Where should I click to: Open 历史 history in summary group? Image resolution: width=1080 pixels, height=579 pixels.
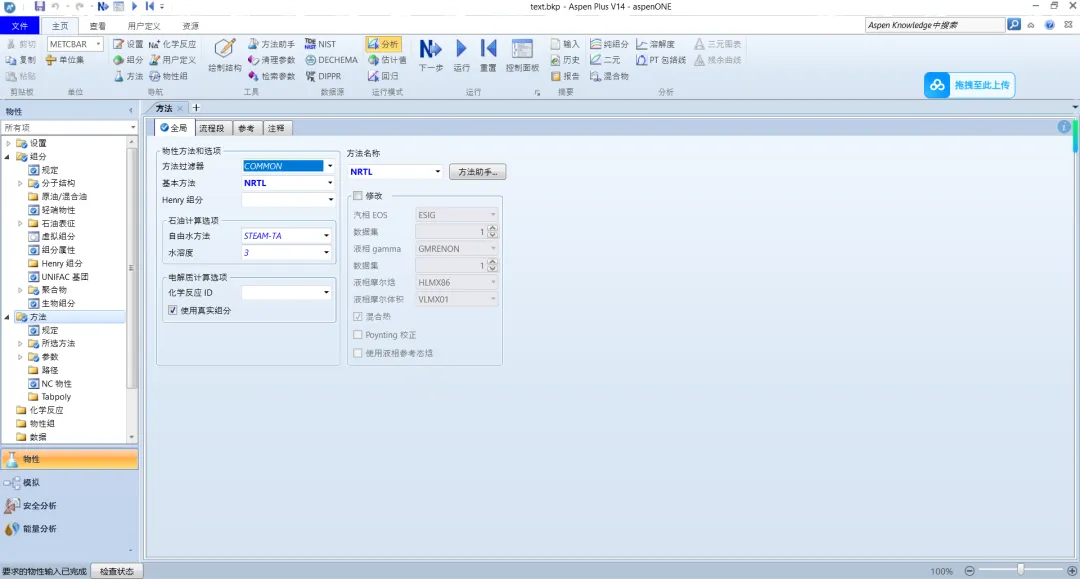tap(565, 60)
